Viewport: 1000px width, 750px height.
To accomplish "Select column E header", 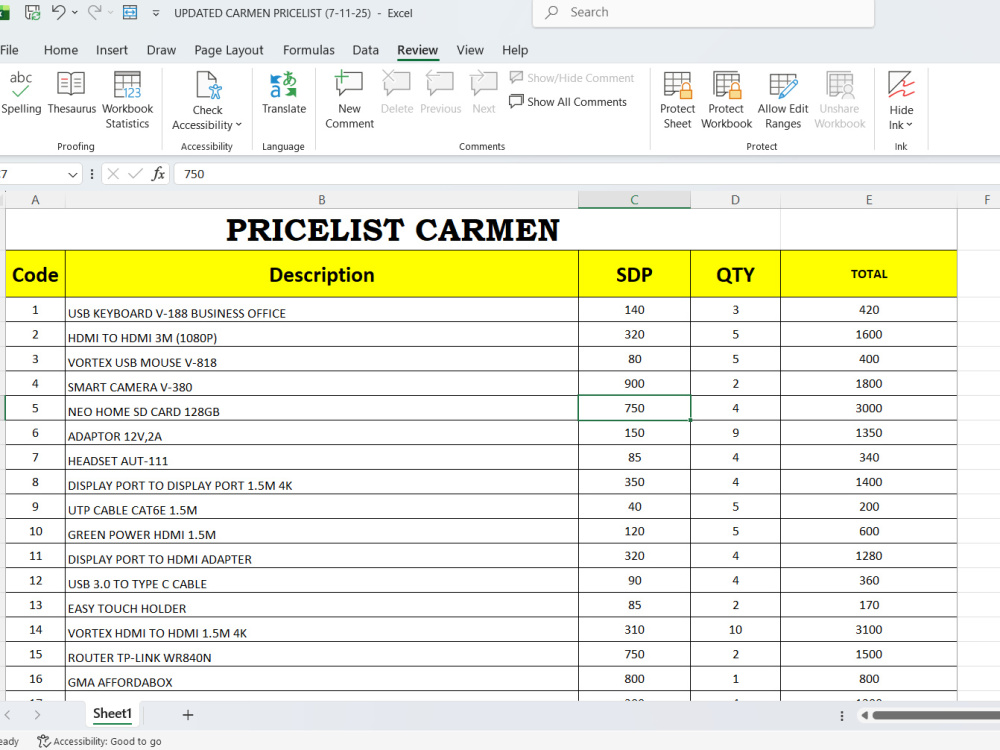I will tap(869, 200).
